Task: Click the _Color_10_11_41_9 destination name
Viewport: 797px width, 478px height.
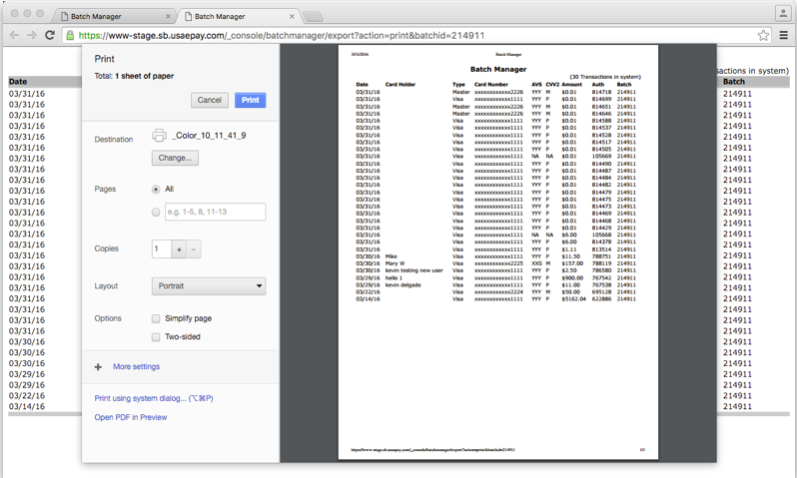Action: [x=209, y=136]
